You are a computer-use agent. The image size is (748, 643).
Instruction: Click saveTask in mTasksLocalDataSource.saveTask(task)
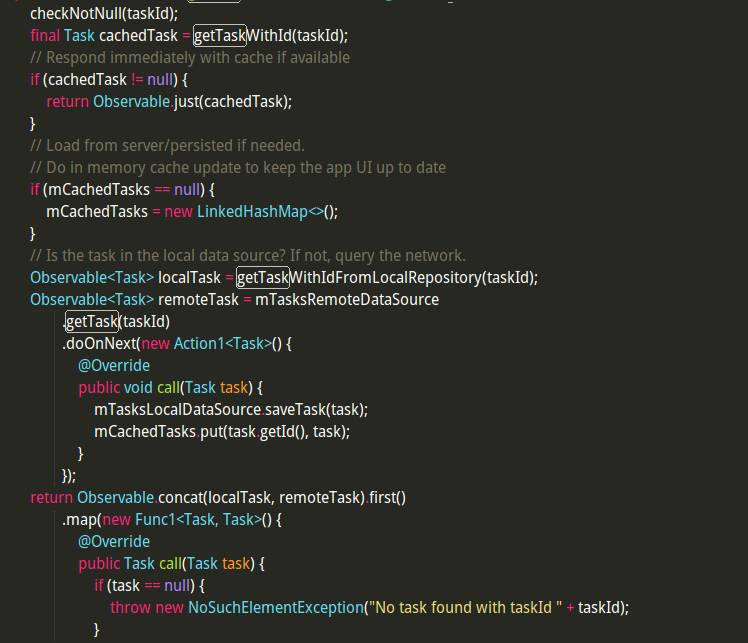pos(295,409)
